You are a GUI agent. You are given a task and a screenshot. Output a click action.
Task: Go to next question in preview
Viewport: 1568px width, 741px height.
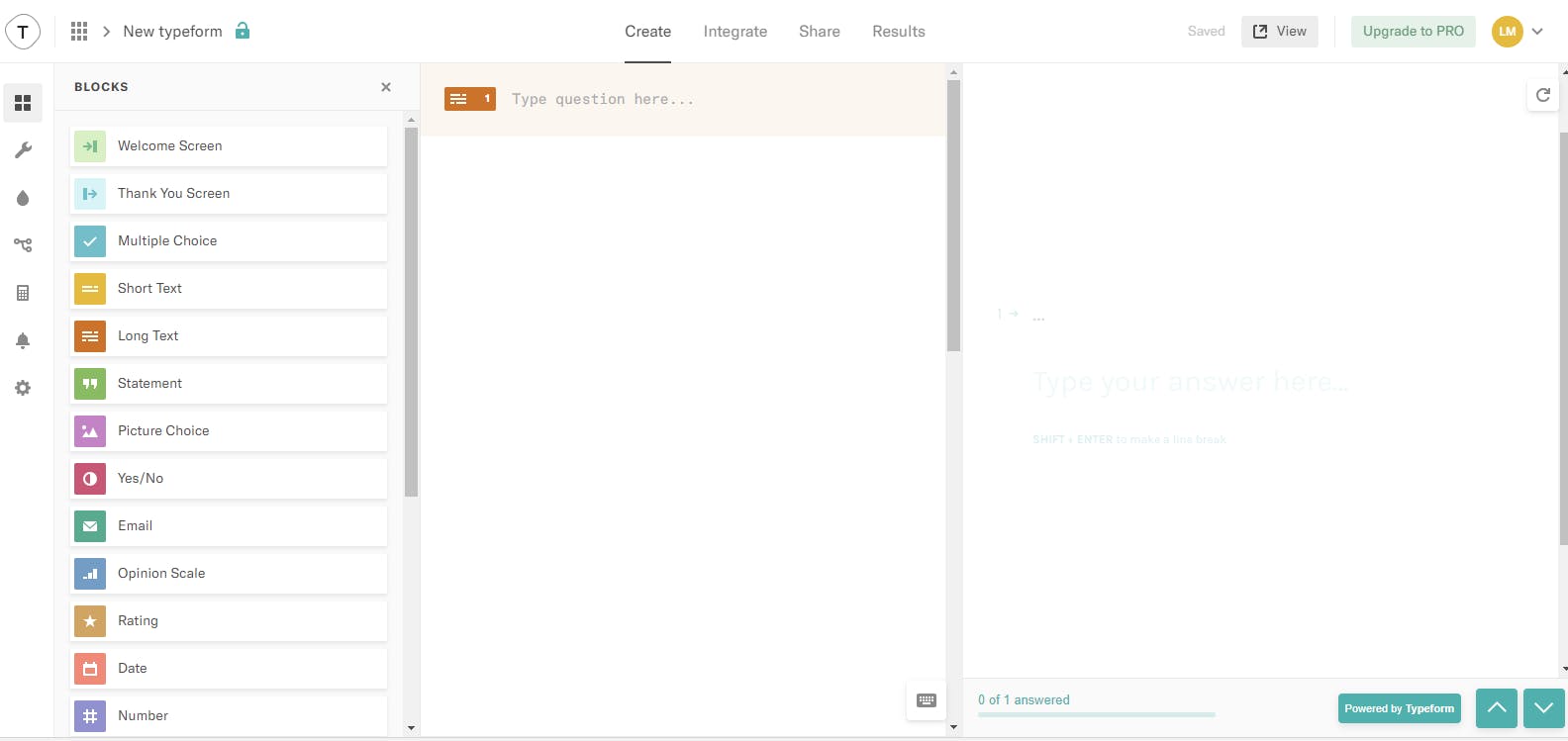pyautogui.click(x=1544, y=708)
